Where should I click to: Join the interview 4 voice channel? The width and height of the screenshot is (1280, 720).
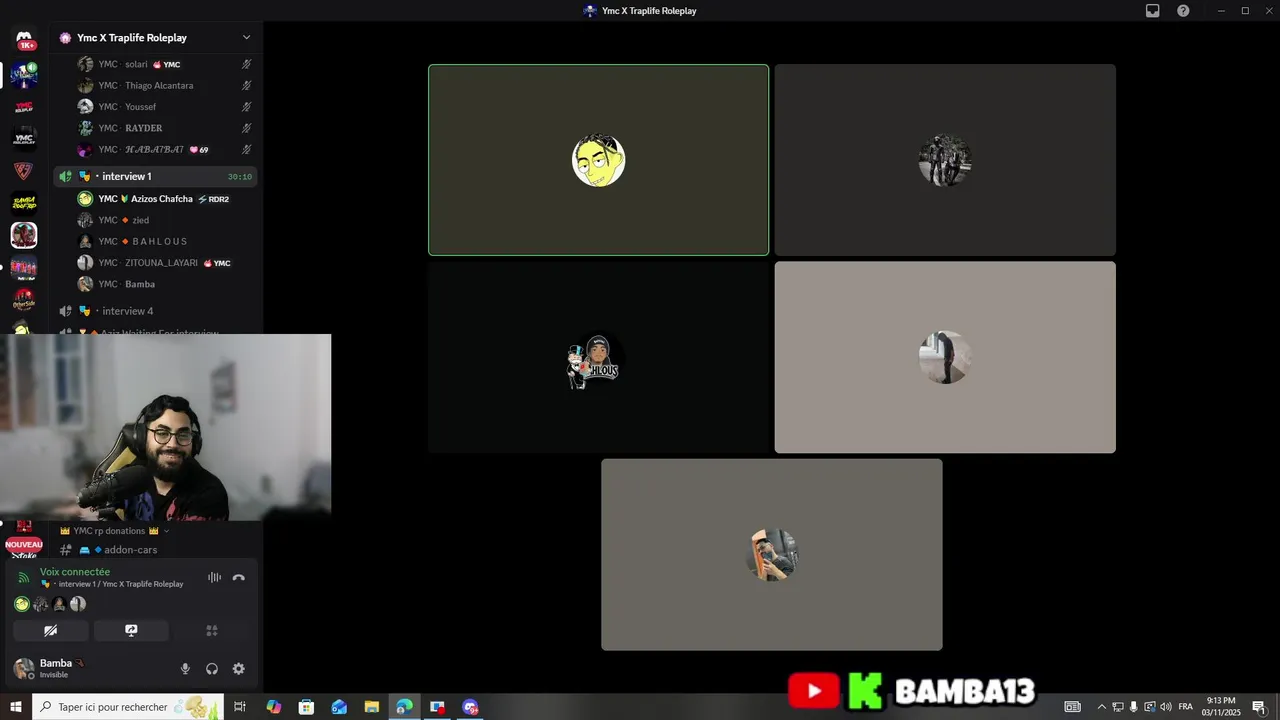tap(155, 311)
